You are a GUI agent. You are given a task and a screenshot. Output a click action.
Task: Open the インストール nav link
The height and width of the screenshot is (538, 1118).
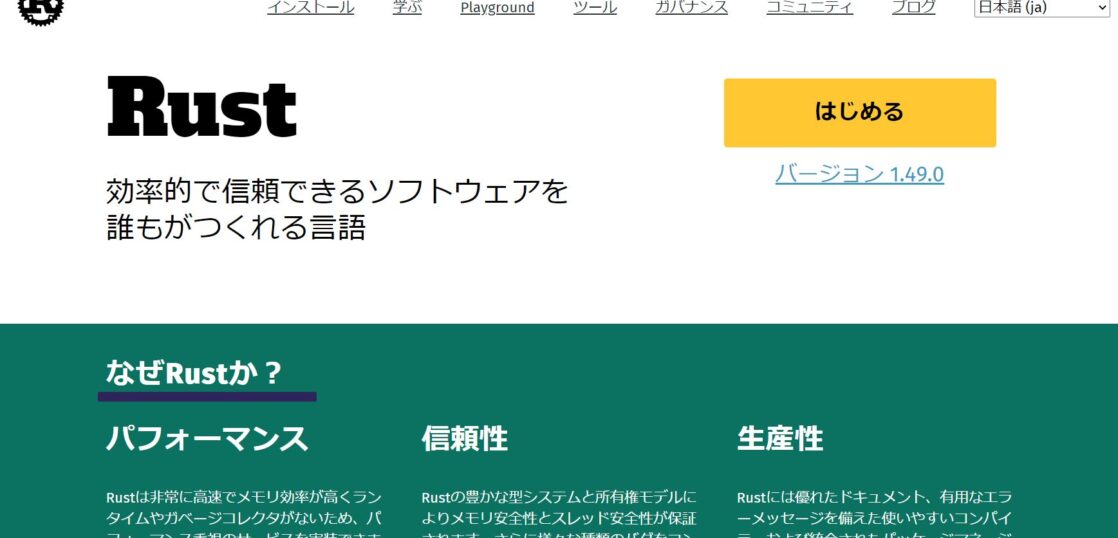coord(310,7)
